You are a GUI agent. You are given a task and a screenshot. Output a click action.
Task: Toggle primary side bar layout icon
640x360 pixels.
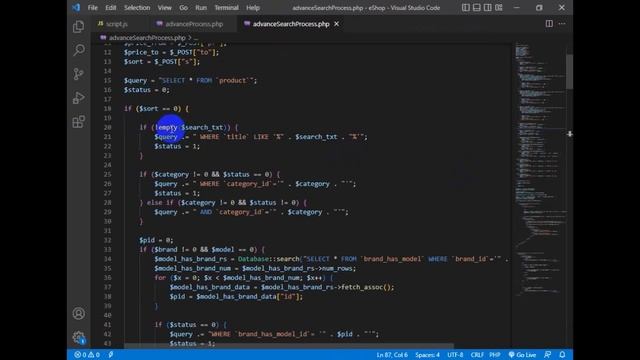click(x=465, y=7)
